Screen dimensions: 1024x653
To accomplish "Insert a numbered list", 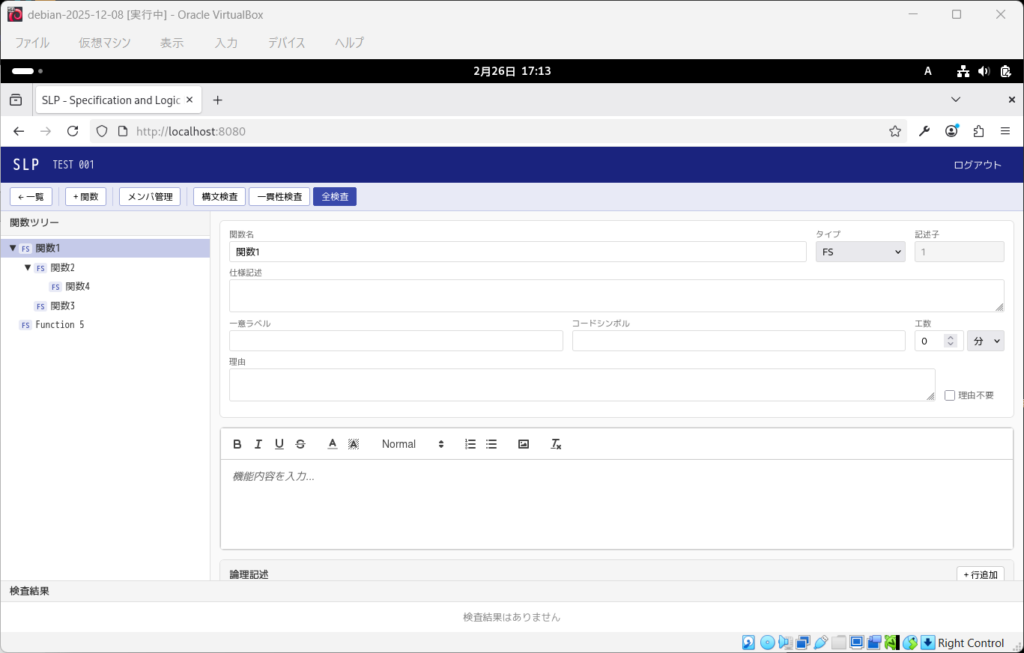I will [470, 444].
